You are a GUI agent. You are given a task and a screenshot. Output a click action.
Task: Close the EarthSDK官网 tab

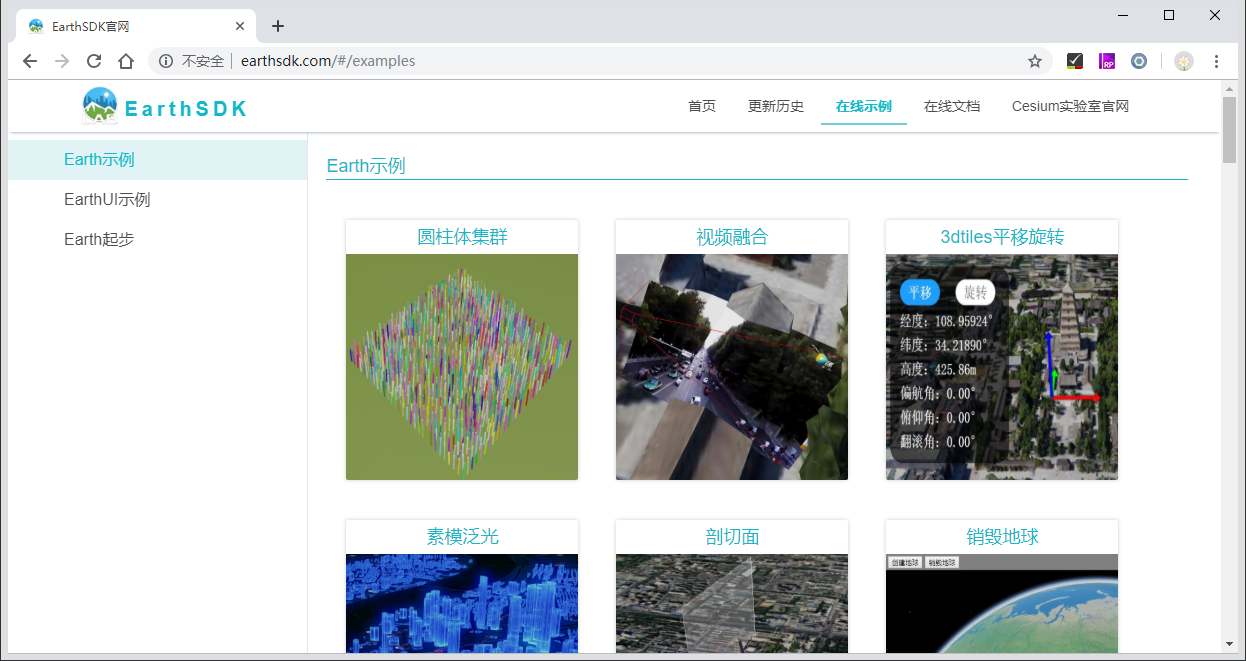(x=240, y=26)
